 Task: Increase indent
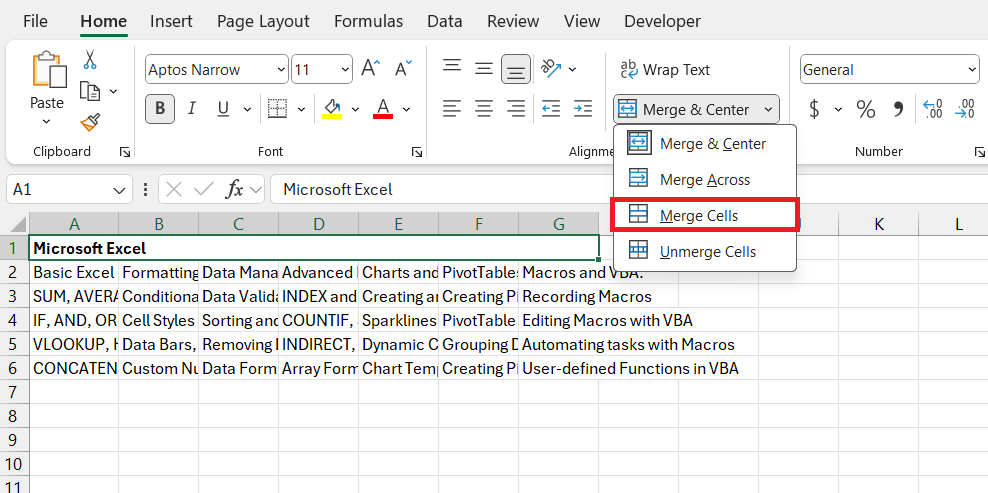(583, 109)
